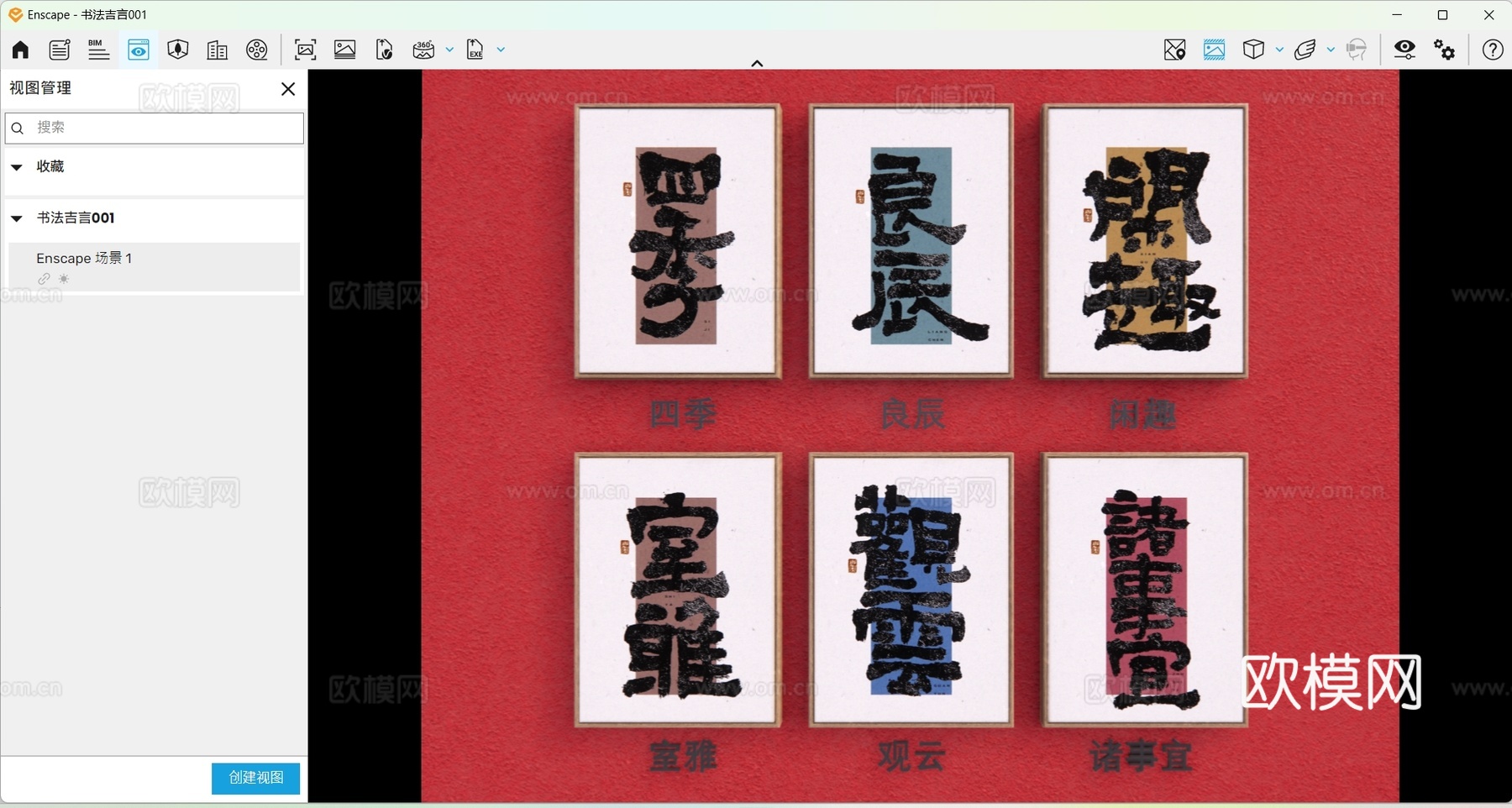This screenshot has width=1512, height=808.
Task: Open the site context buildings icon
Action: tap(218, 50)
